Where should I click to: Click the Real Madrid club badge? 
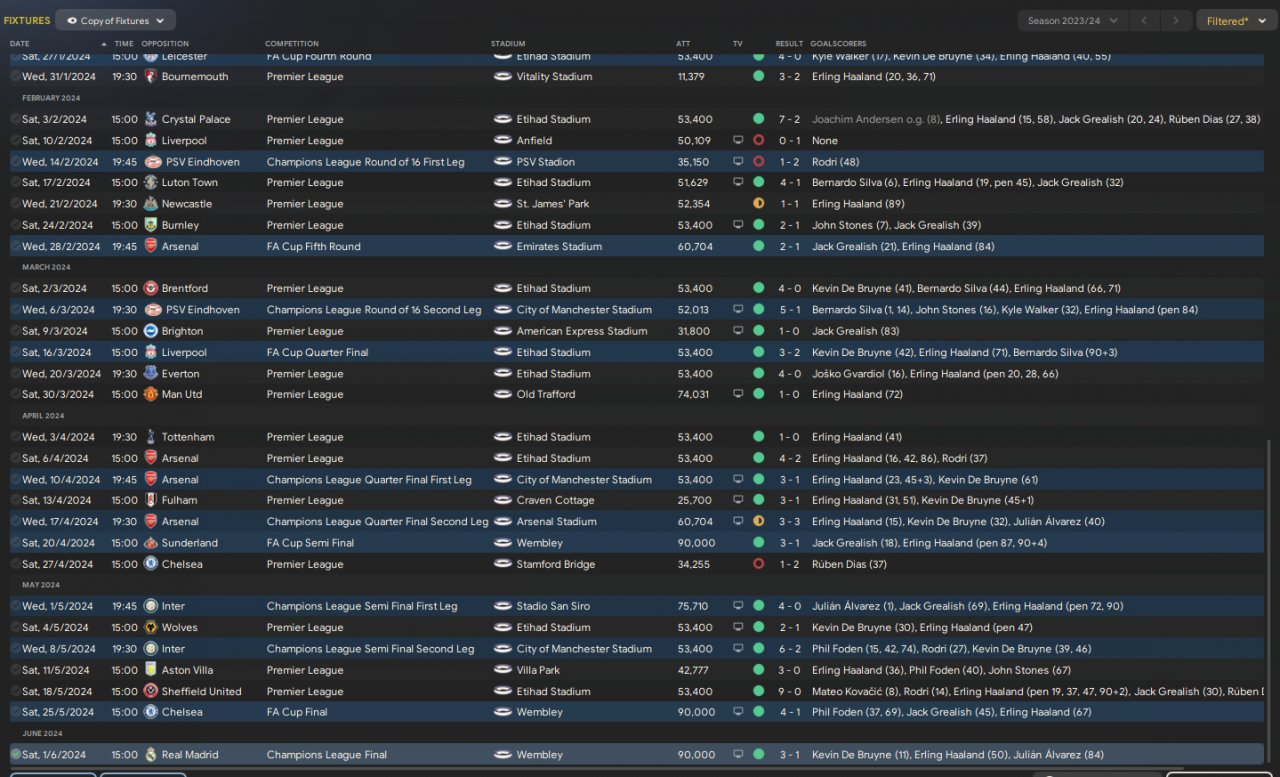pos(151,755)
